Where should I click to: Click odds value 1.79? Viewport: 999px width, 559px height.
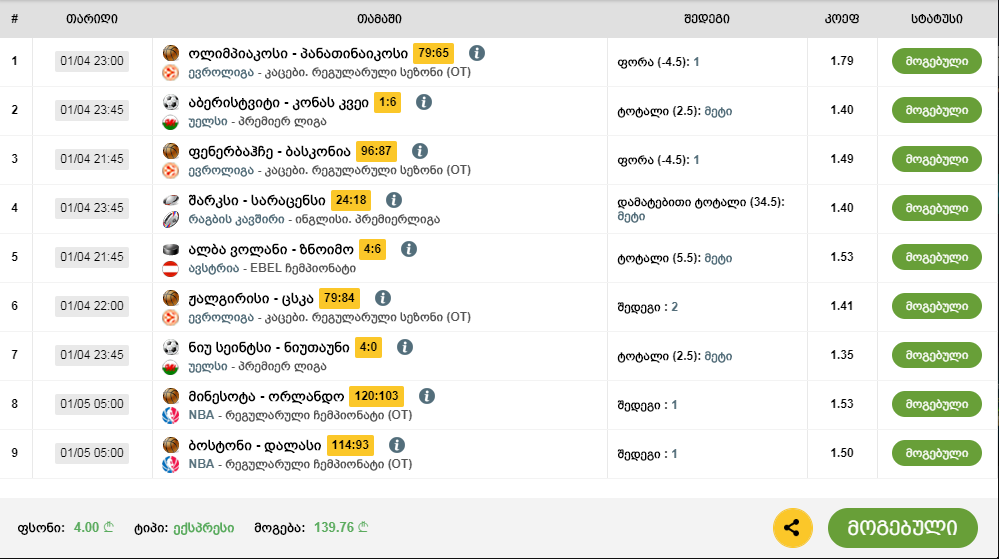click(x=842, y=61)
